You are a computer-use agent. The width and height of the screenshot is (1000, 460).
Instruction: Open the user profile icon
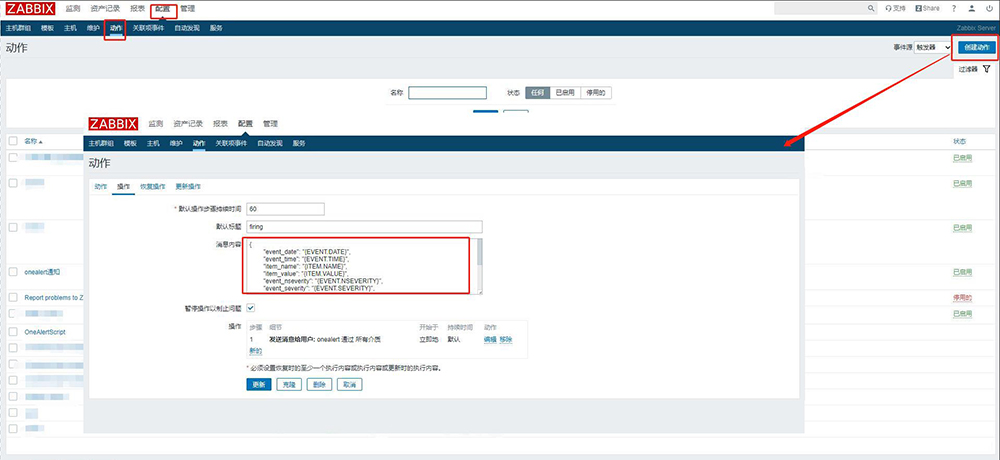[972, 8]
